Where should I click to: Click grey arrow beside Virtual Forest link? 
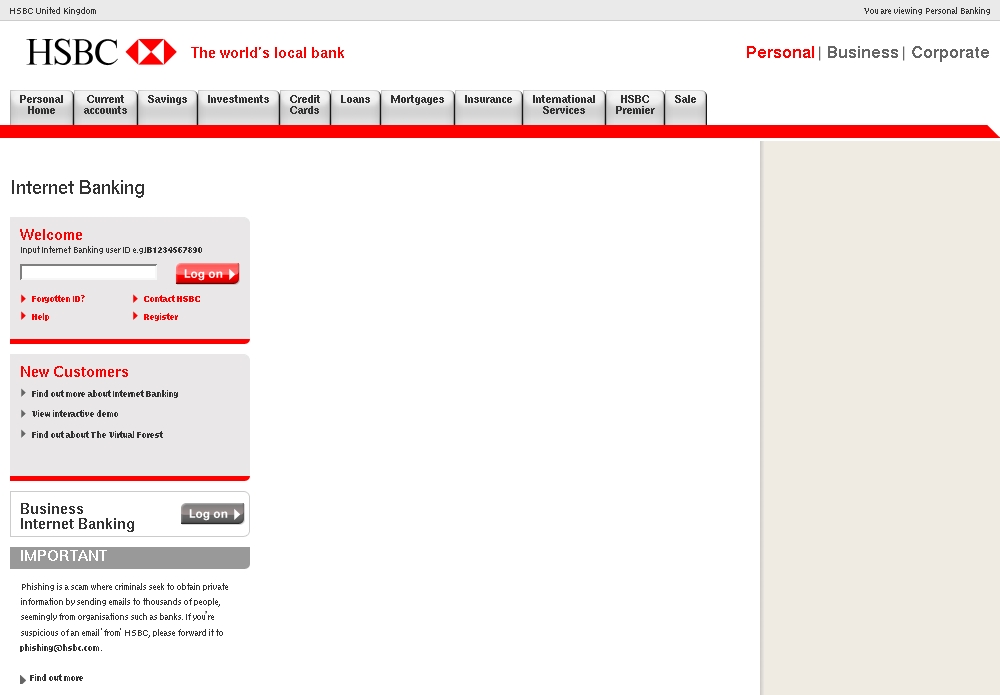(x=23, y=434)
